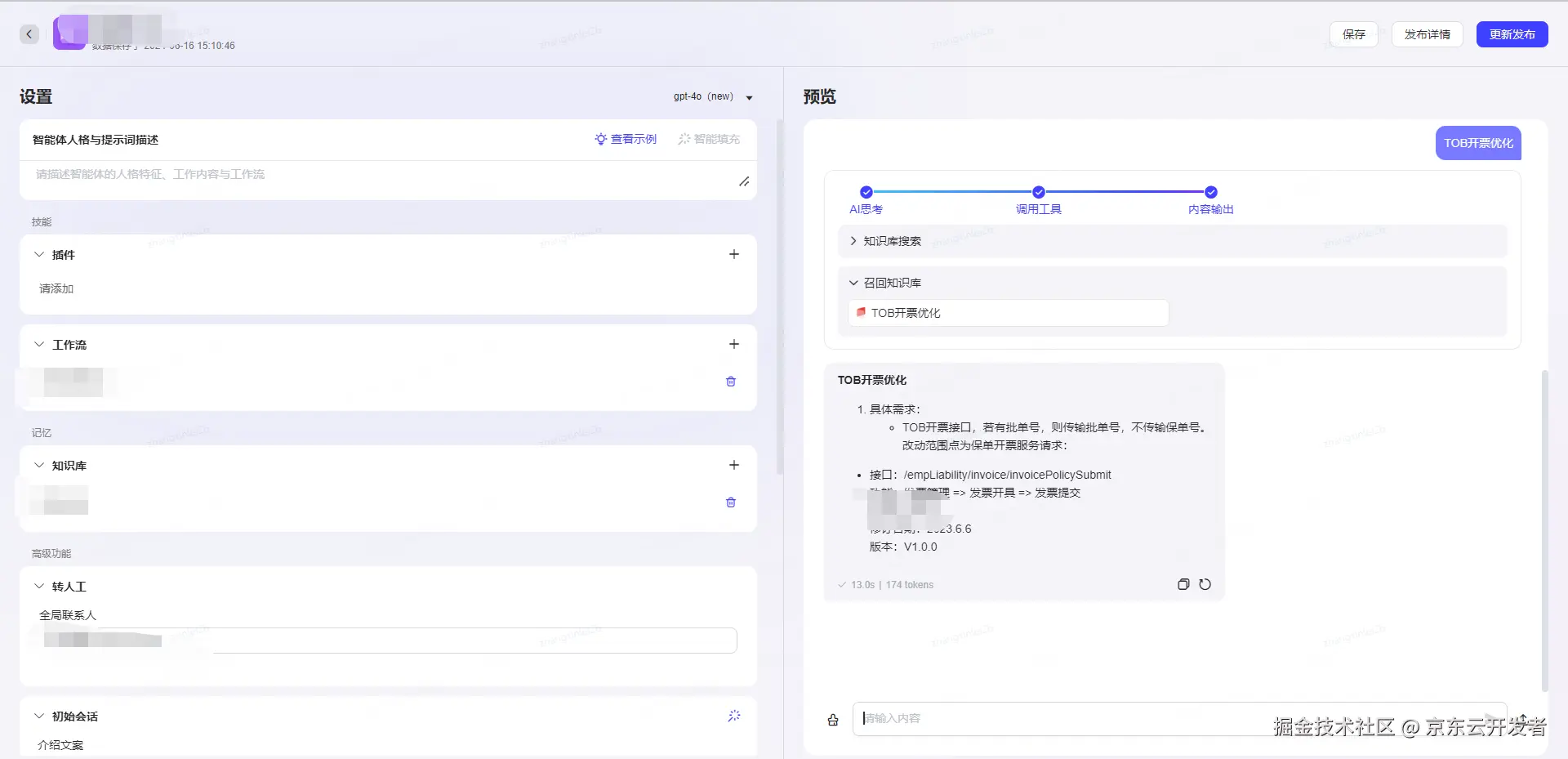Click the 调用工具 step marker
The height and width of the screenshot is (759, 1568).
click(x=1039, y=192)
